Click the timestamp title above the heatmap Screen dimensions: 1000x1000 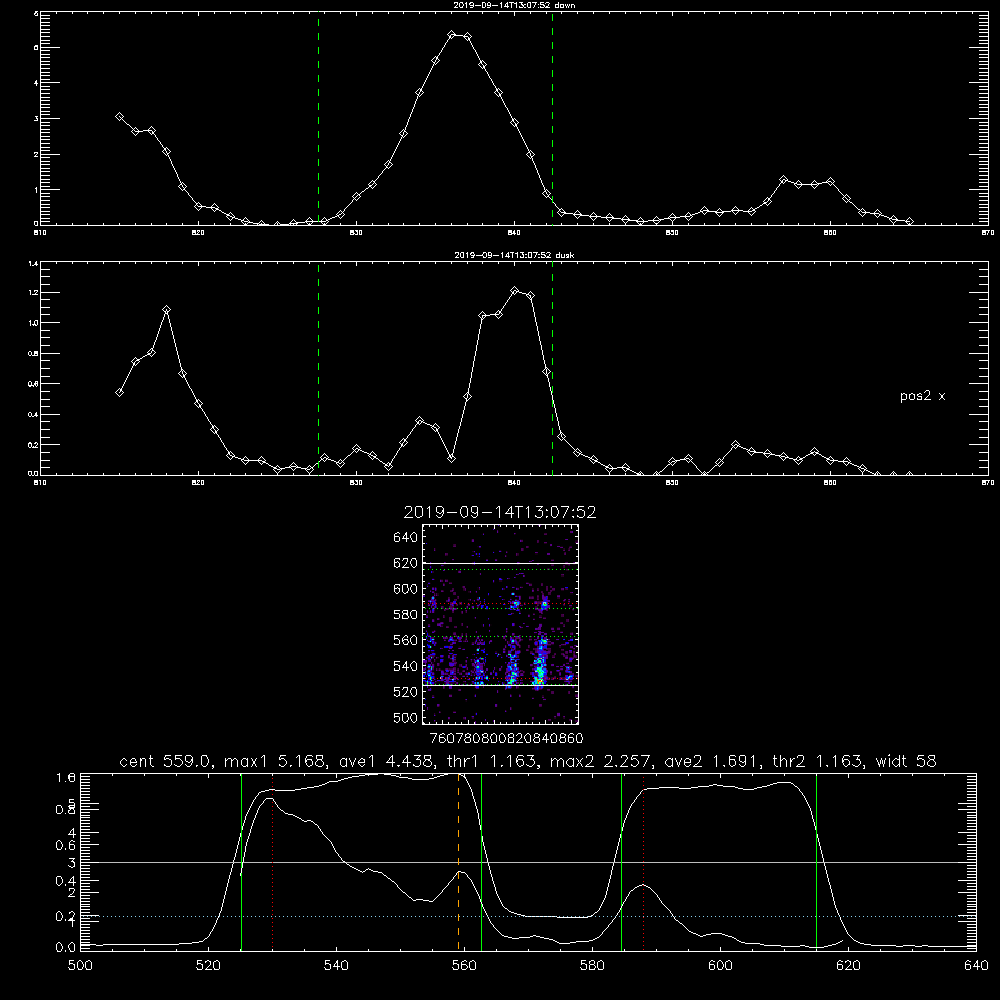tap(500, 512)
